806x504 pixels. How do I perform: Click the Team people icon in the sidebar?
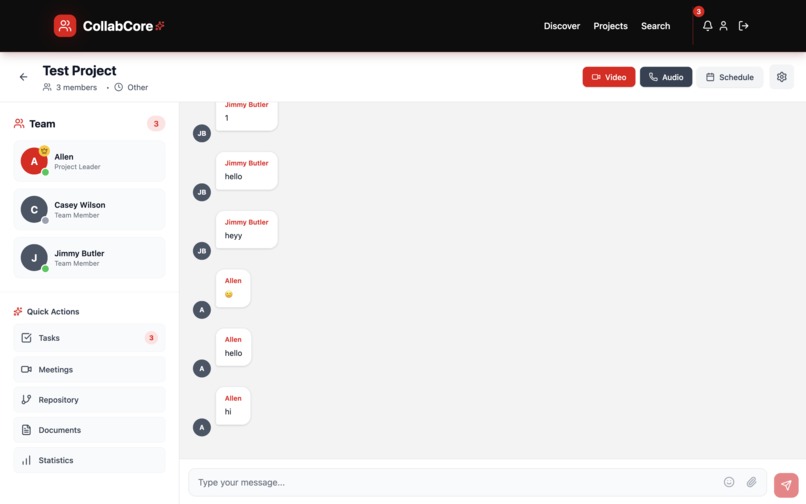pos(19,123)
